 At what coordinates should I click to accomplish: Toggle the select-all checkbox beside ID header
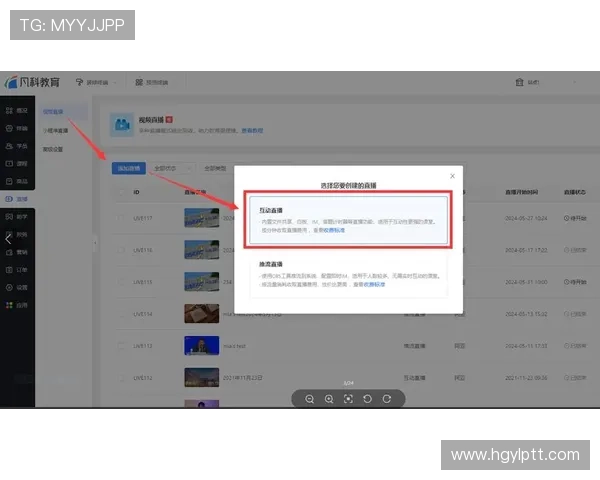pyautogui.click(x=122, y=191)
